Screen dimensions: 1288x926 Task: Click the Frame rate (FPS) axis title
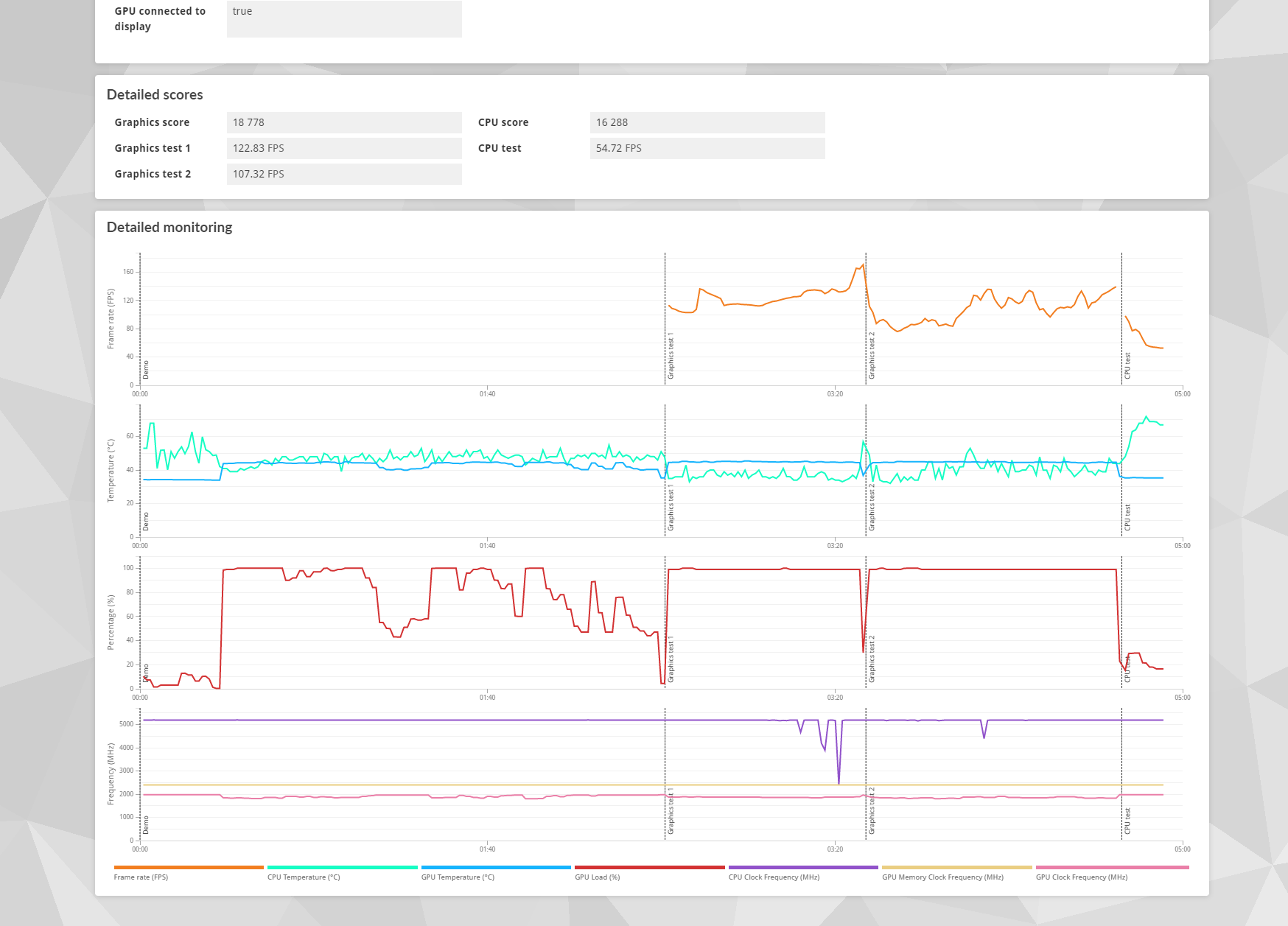(111, 319)
